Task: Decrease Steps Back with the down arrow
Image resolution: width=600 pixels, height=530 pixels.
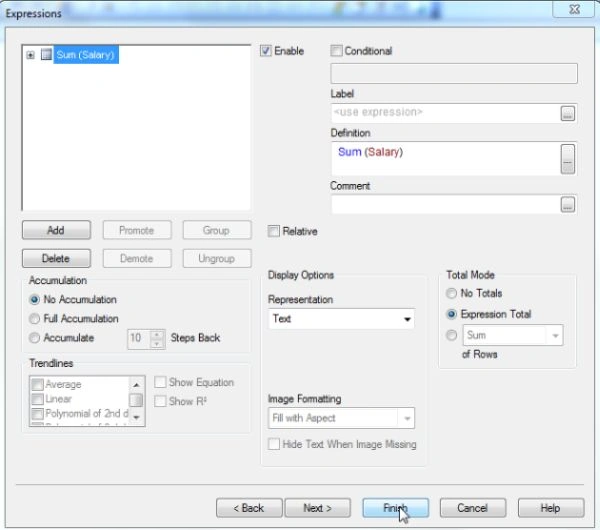Action: point(157,344)
